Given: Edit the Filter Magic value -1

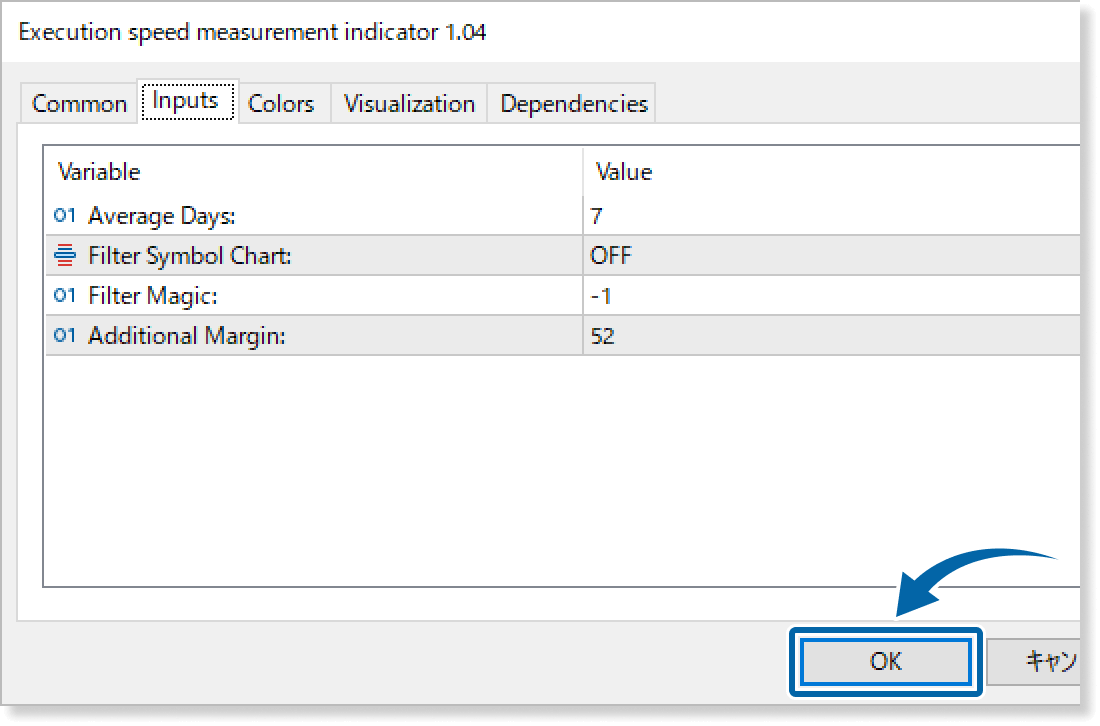Looking at the screenshot, I should [x=831, y=295].
